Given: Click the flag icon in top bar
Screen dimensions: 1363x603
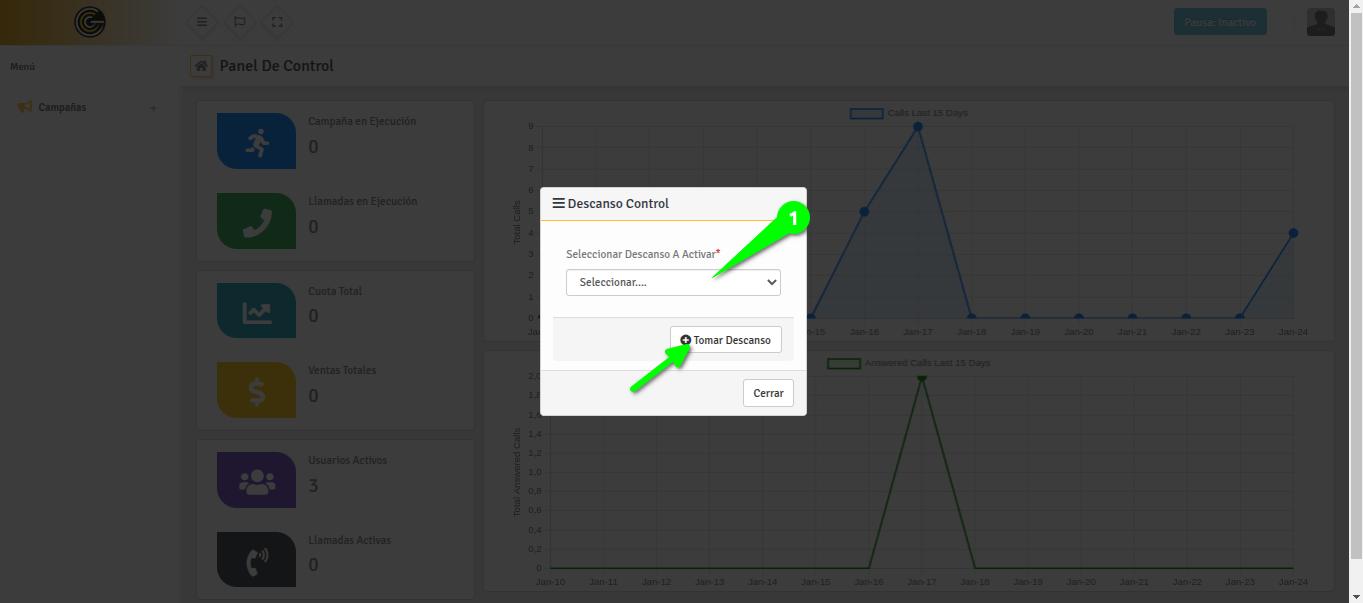Looking at the screenshot, I should tap(240, 22).
